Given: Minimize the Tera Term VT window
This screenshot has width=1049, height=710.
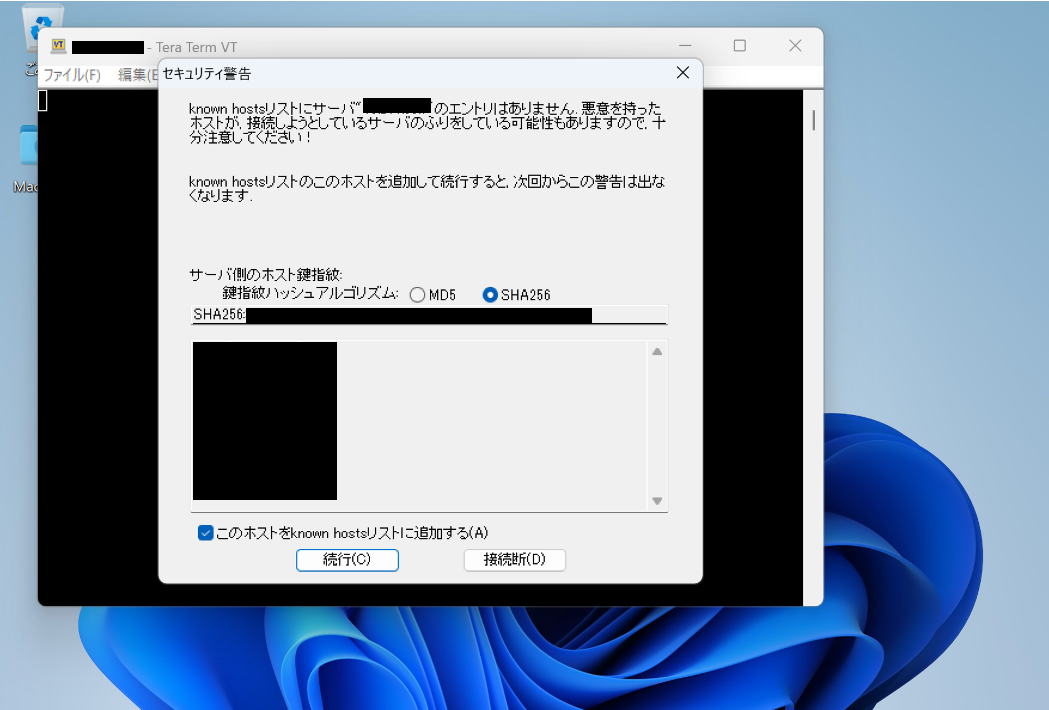Looking at the screenshot, I should tap(685, 46).
